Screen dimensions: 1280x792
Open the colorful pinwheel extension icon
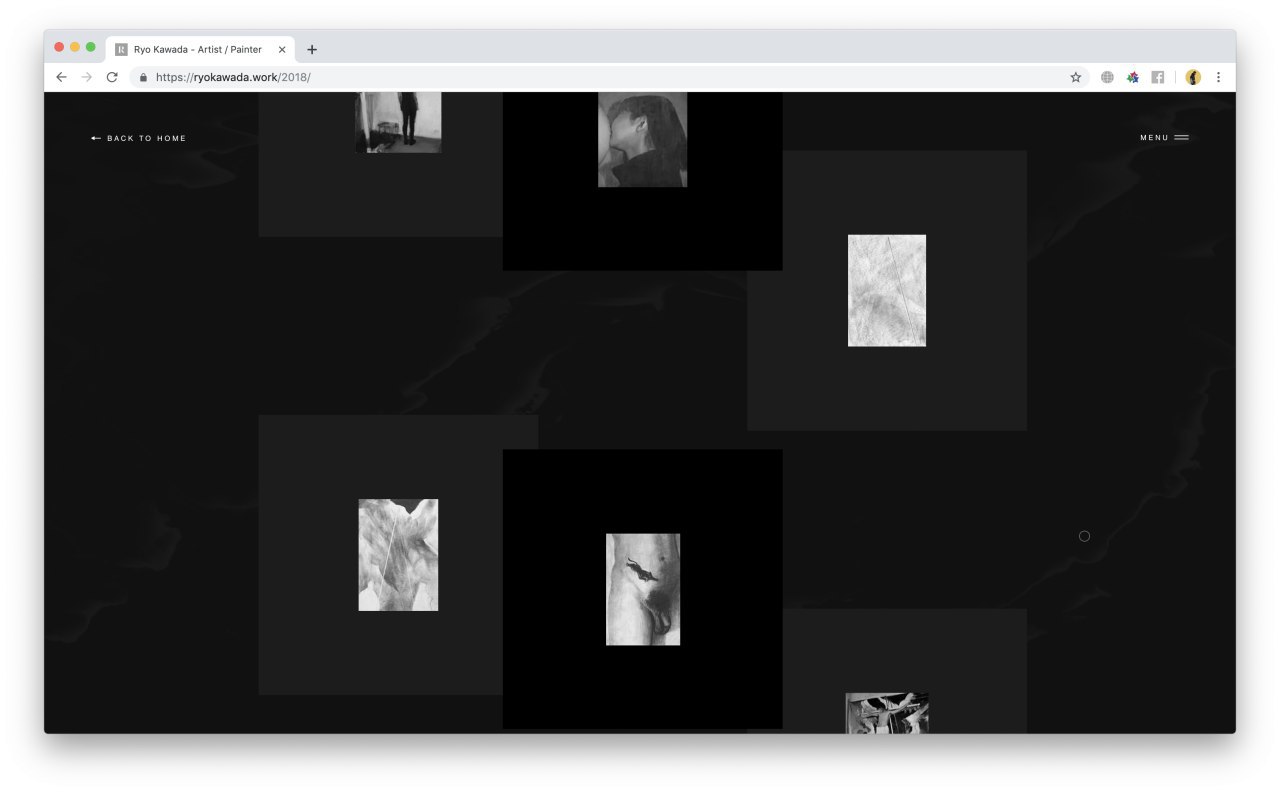[x=1133, y=77]
